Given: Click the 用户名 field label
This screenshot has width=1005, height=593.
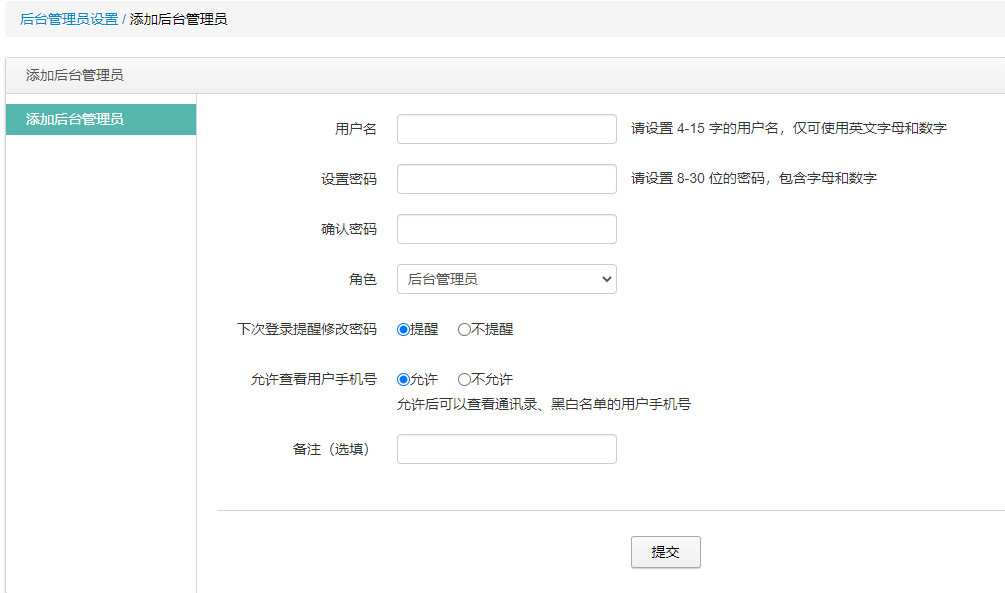Looking at the screenshot, I should click(x=356, y=129).
